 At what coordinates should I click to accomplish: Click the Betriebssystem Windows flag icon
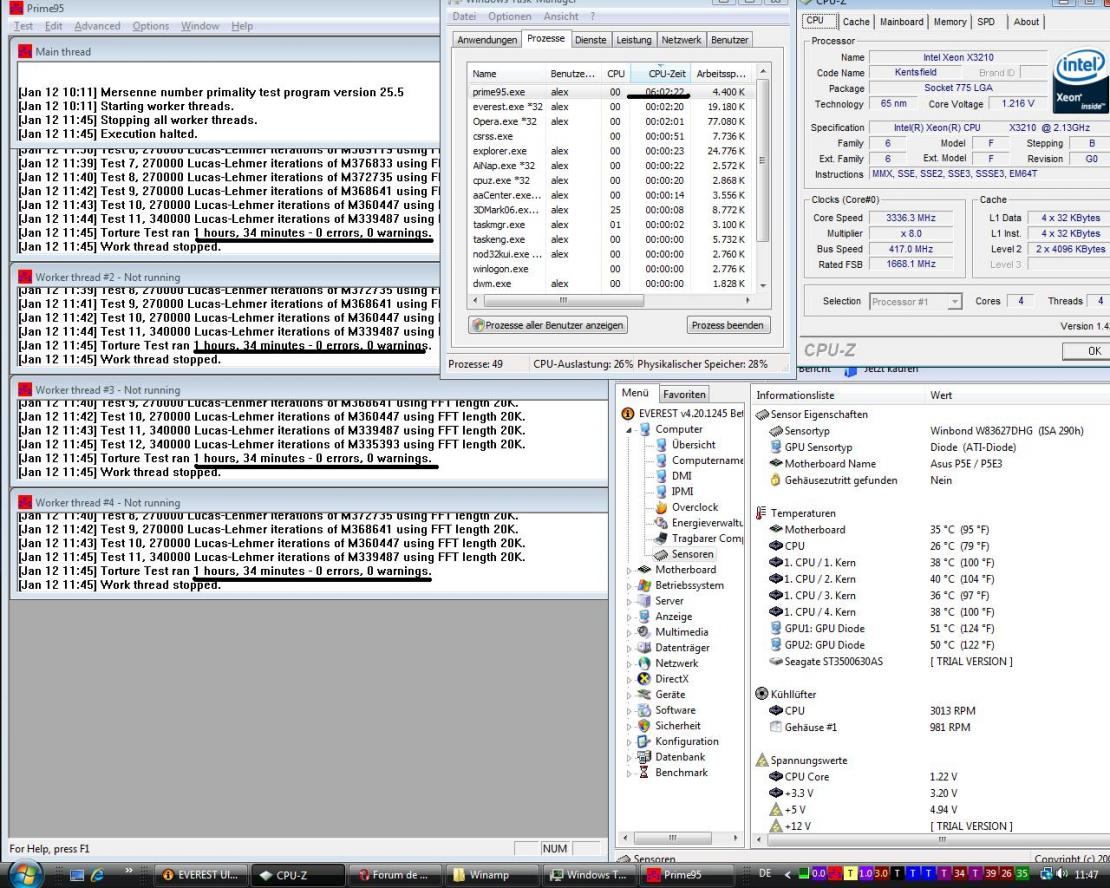click(644, 586)
